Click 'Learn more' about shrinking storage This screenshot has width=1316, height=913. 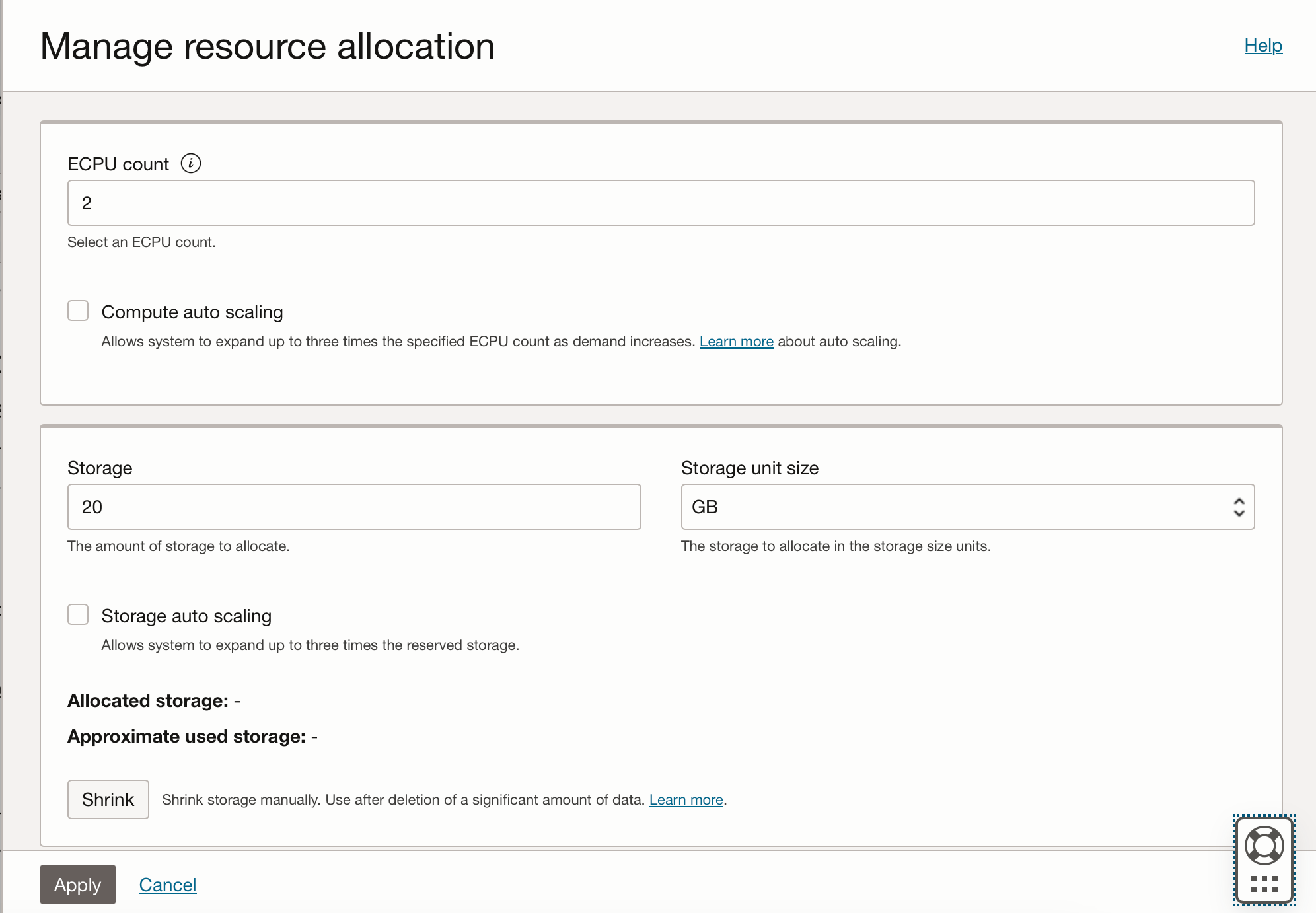point(685,799)
